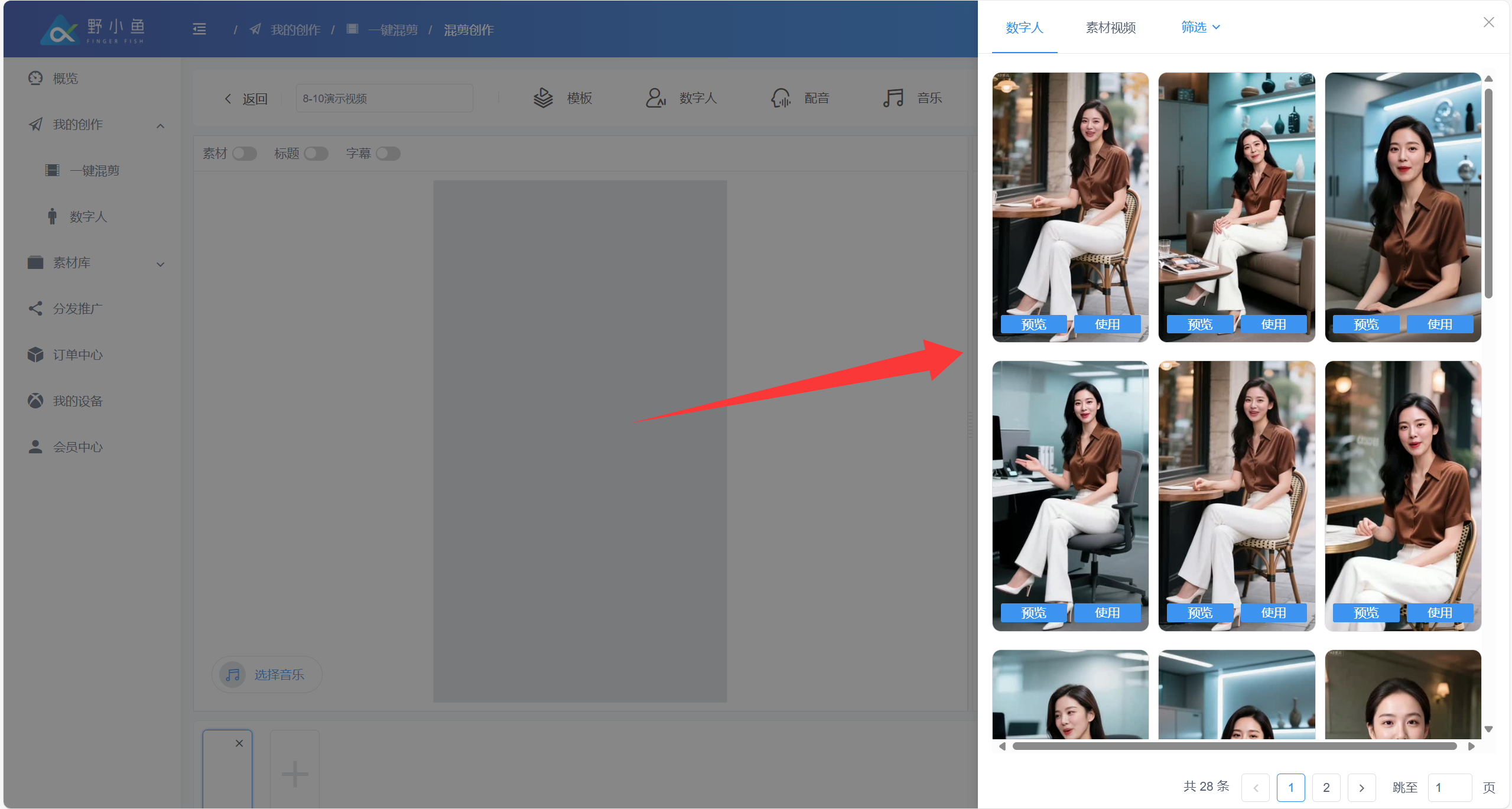
Task: Click 使用 on first avatar thumbnail
Action: pyautogui.click(x=1107, y=324)
